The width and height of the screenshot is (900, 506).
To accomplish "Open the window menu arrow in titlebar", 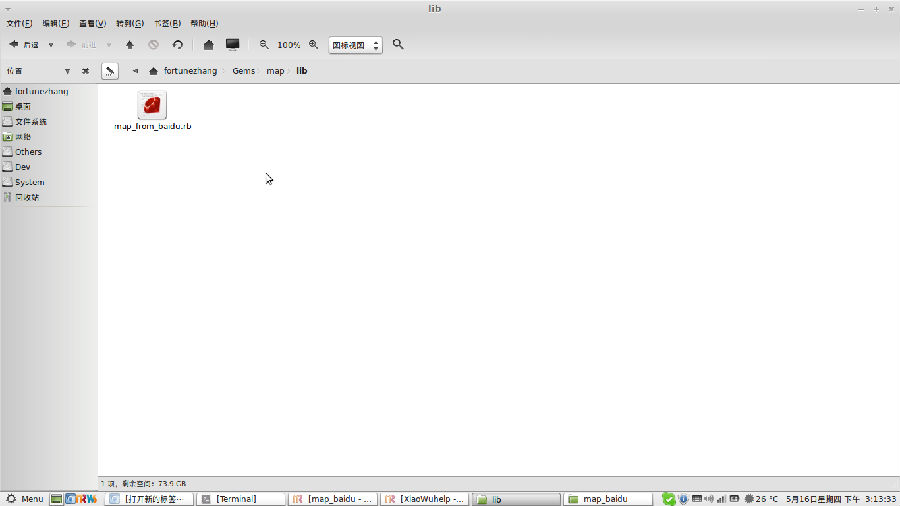I will 8,9.
